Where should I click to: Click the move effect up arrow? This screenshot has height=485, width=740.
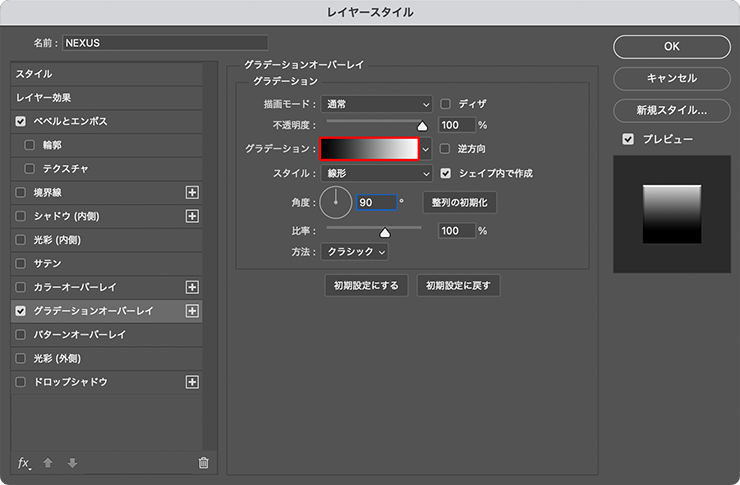(48, 462)
